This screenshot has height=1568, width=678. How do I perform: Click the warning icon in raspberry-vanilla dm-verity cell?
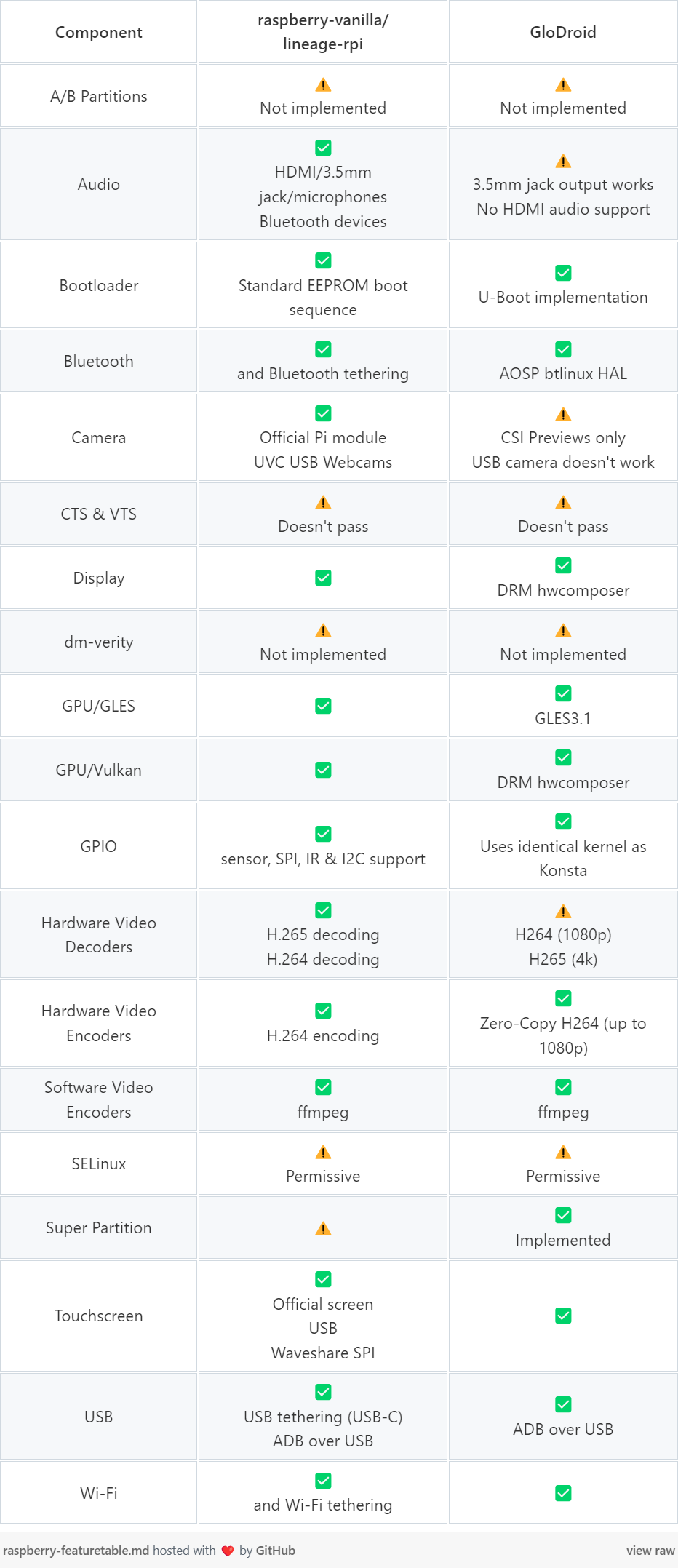(323, 630)
